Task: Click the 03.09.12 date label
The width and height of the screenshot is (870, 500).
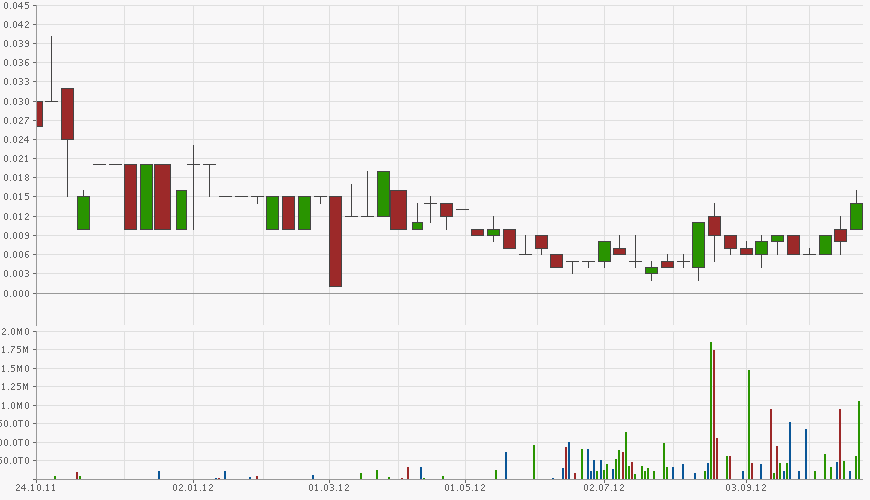Action: 746,488
